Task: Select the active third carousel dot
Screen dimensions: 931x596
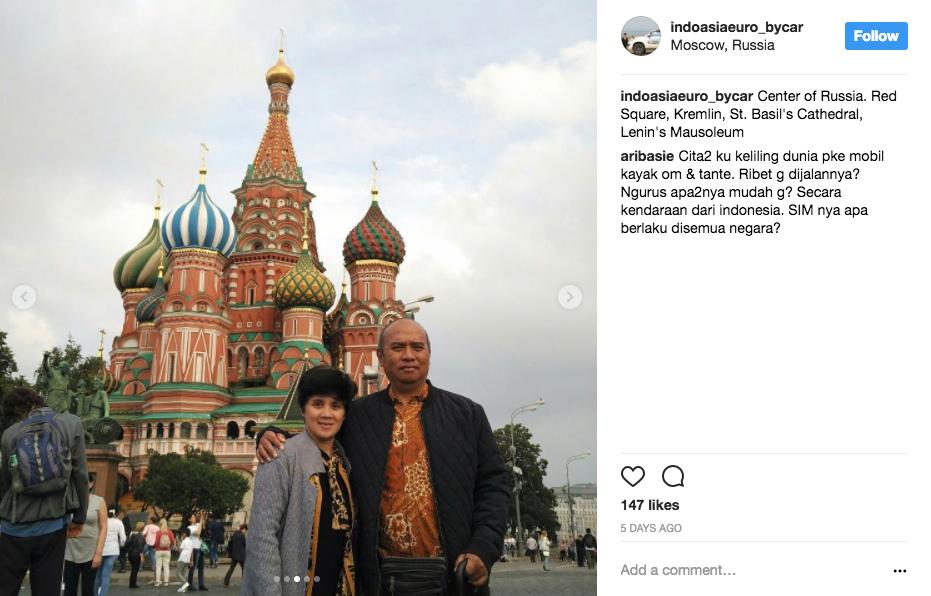Action: (297, 579)
